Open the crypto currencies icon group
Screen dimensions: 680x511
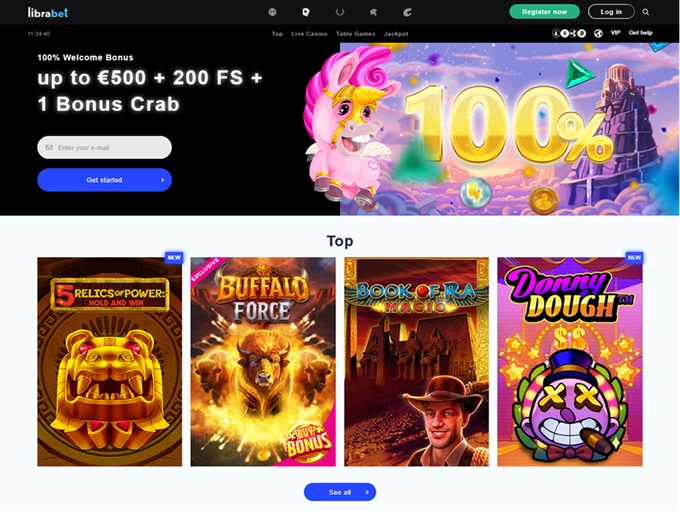coord(569,33)
